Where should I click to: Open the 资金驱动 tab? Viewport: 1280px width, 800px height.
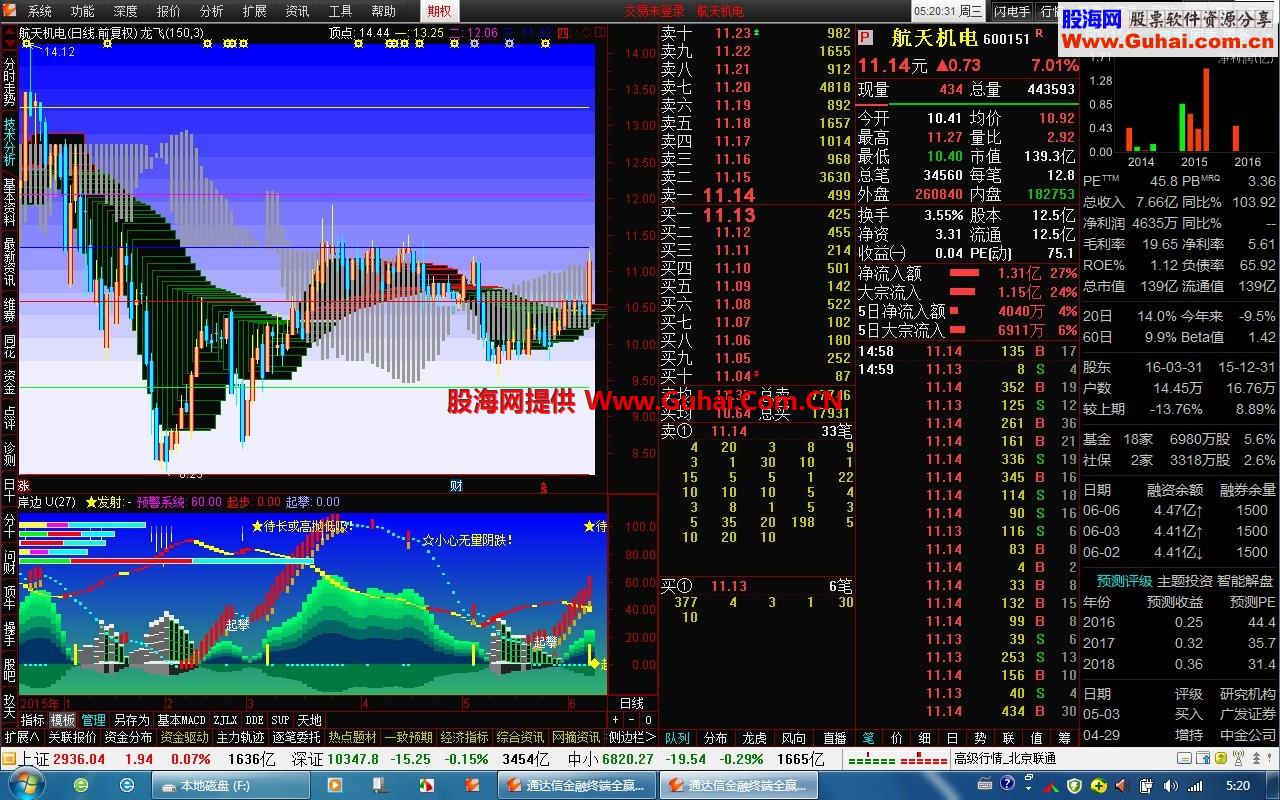(x=185, y=737)
